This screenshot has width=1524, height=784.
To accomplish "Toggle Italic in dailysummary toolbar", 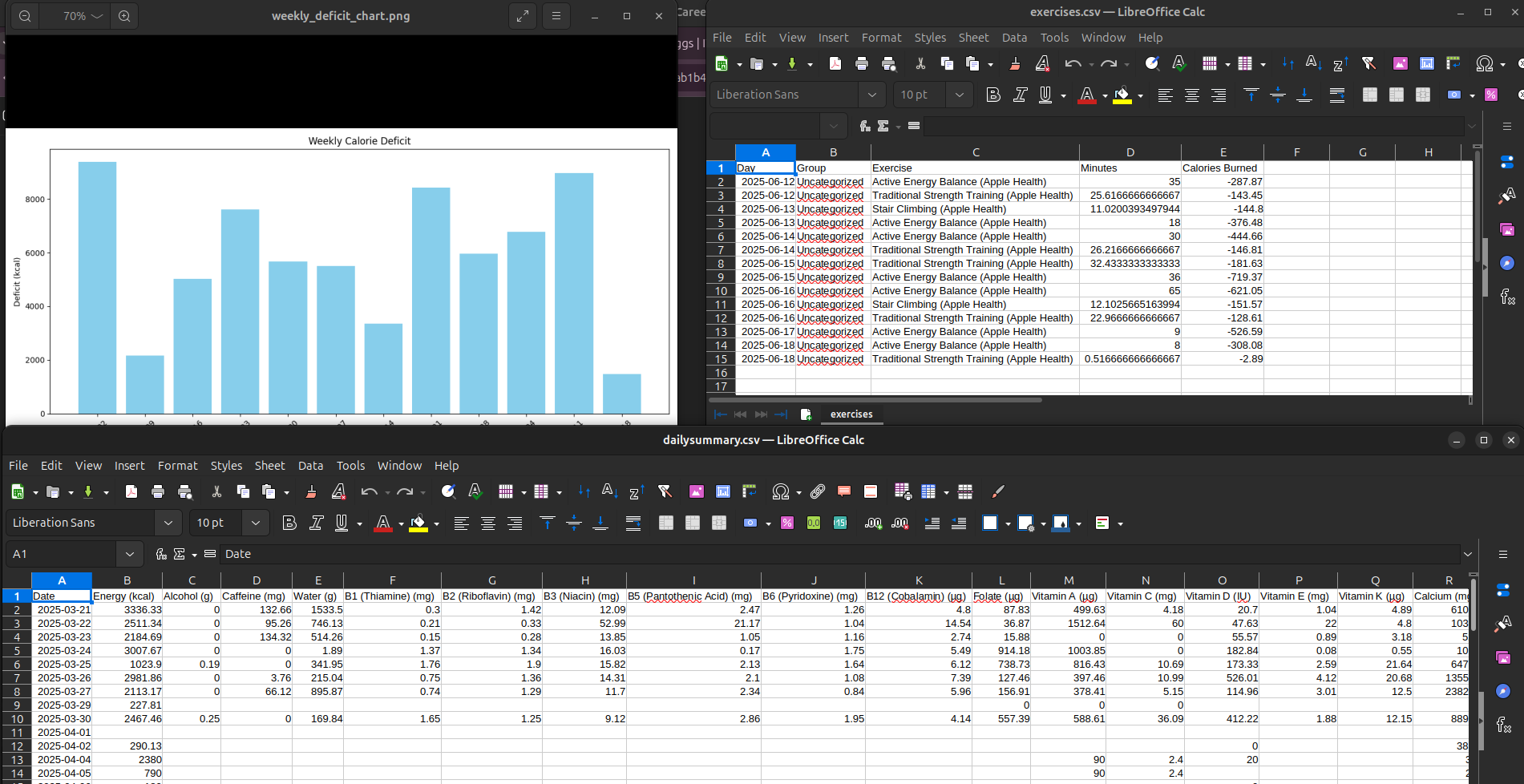I will click(x=317, y=523).
